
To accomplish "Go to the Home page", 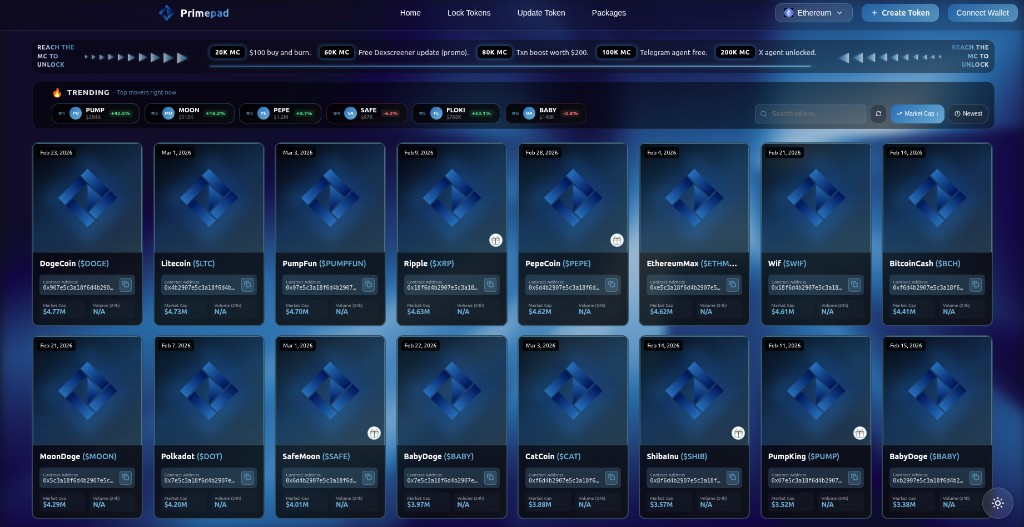I will coord(410,13).
